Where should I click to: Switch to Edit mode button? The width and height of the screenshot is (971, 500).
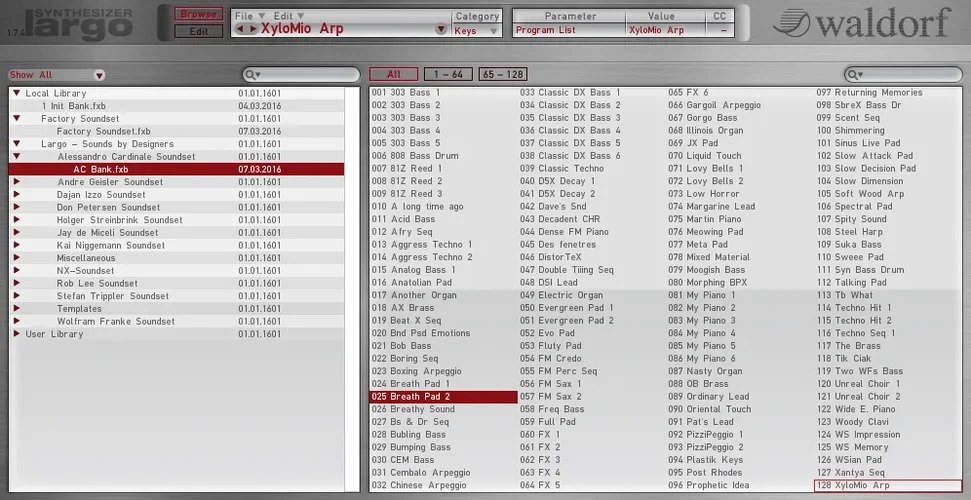(x=198, y=31)
